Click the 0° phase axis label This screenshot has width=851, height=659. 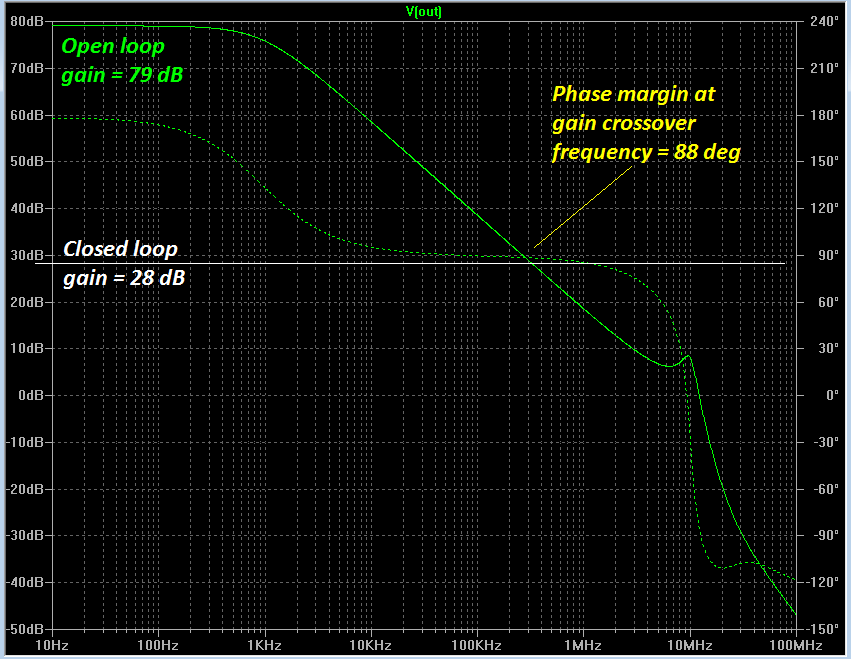(832, 395)
